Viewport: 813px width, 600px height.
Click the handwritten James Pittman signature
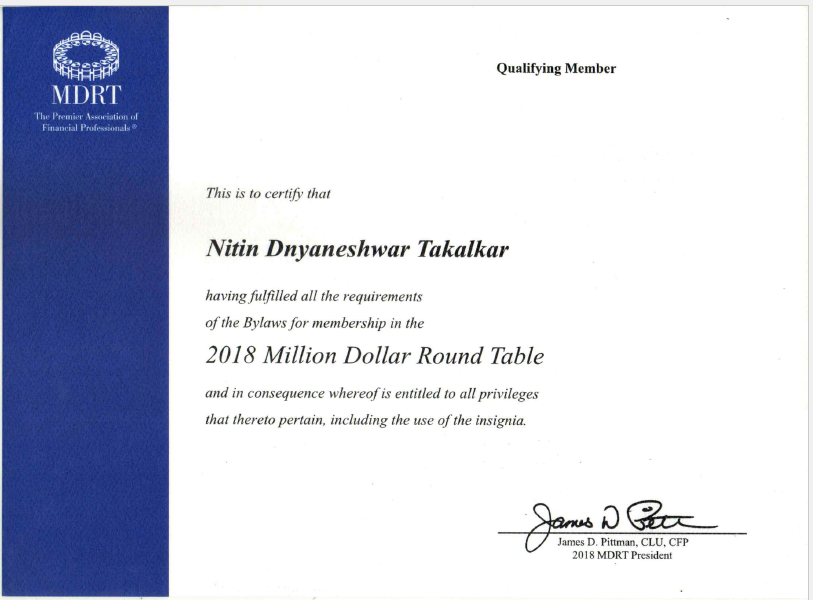coord(620,518)
